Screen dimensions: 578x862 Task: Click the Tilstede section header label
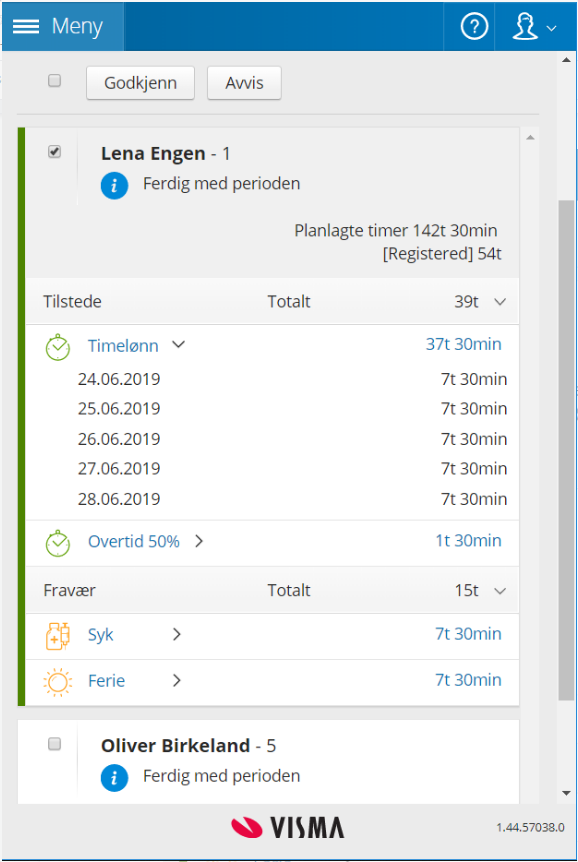(72, 302)
